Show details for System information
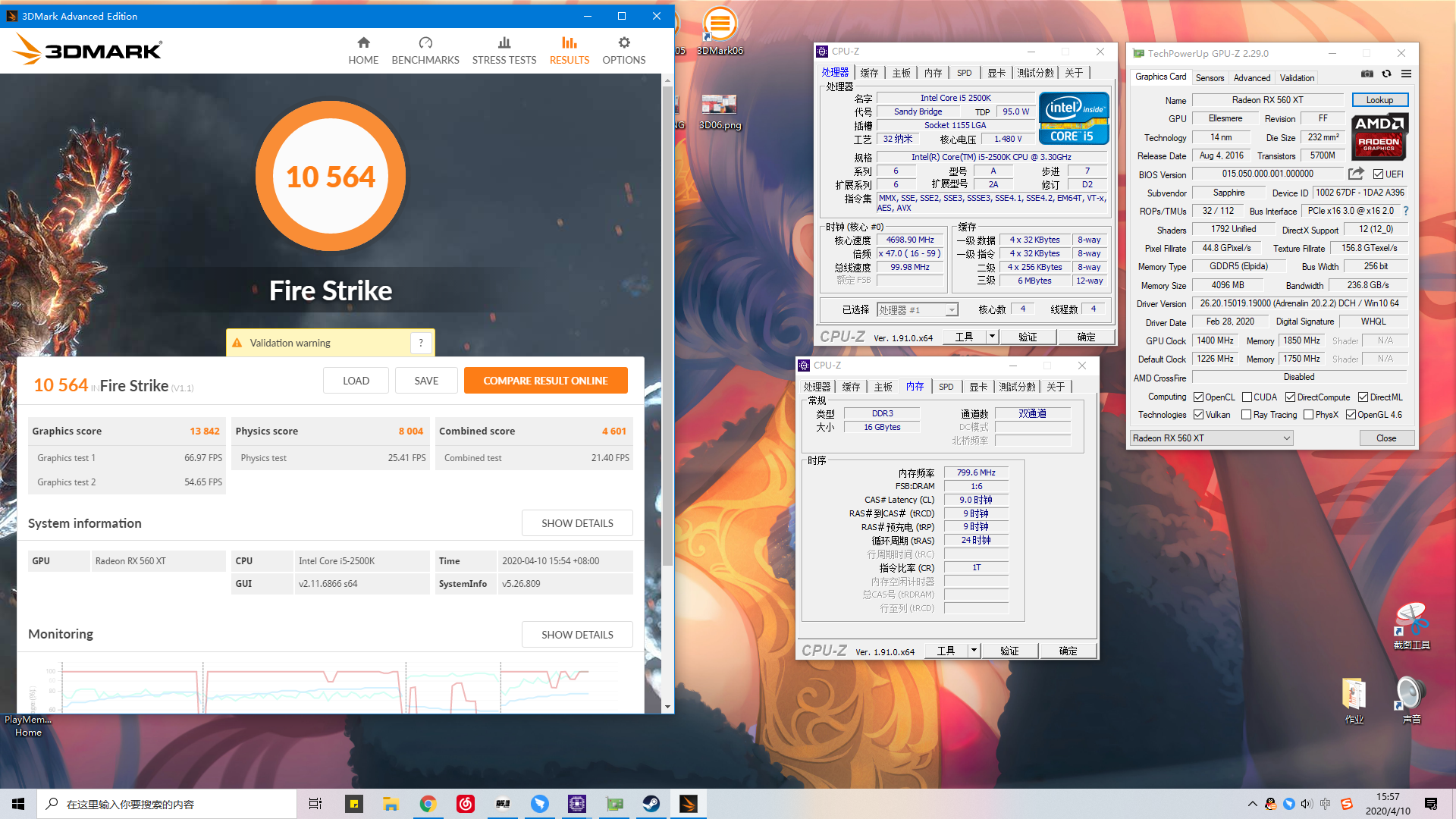The height and width of the screenshot is (819, 1456). tap(577, 523)
